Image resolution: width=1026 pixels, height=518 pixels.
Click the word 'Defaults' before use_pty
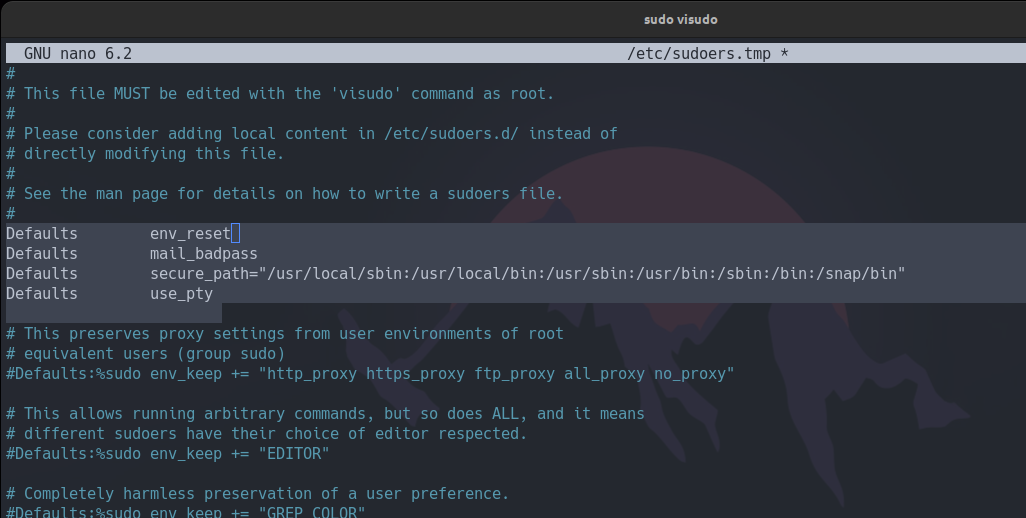click(x=42, y=294)
